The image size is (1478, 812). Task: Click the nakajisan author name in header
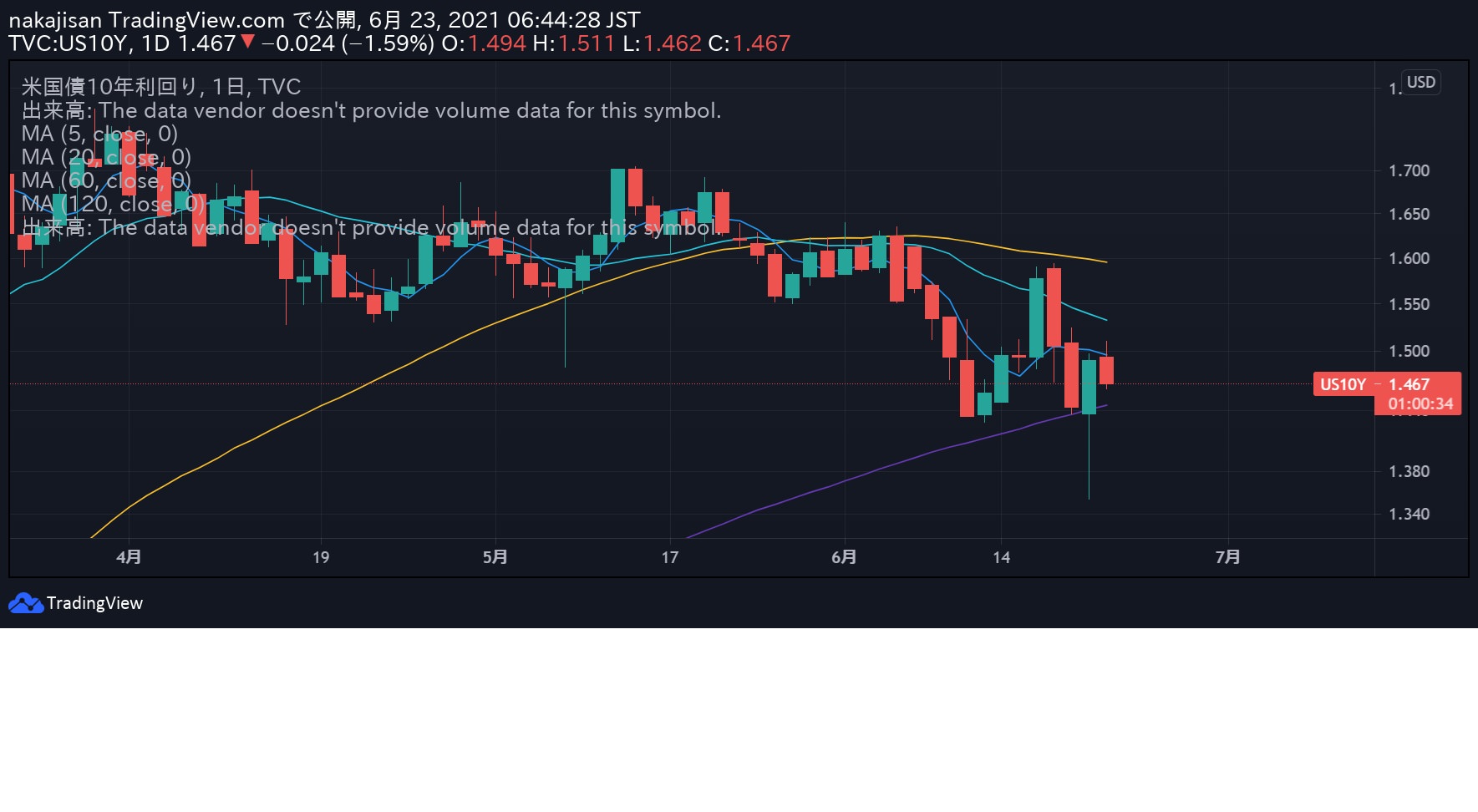tap(55, 20)
